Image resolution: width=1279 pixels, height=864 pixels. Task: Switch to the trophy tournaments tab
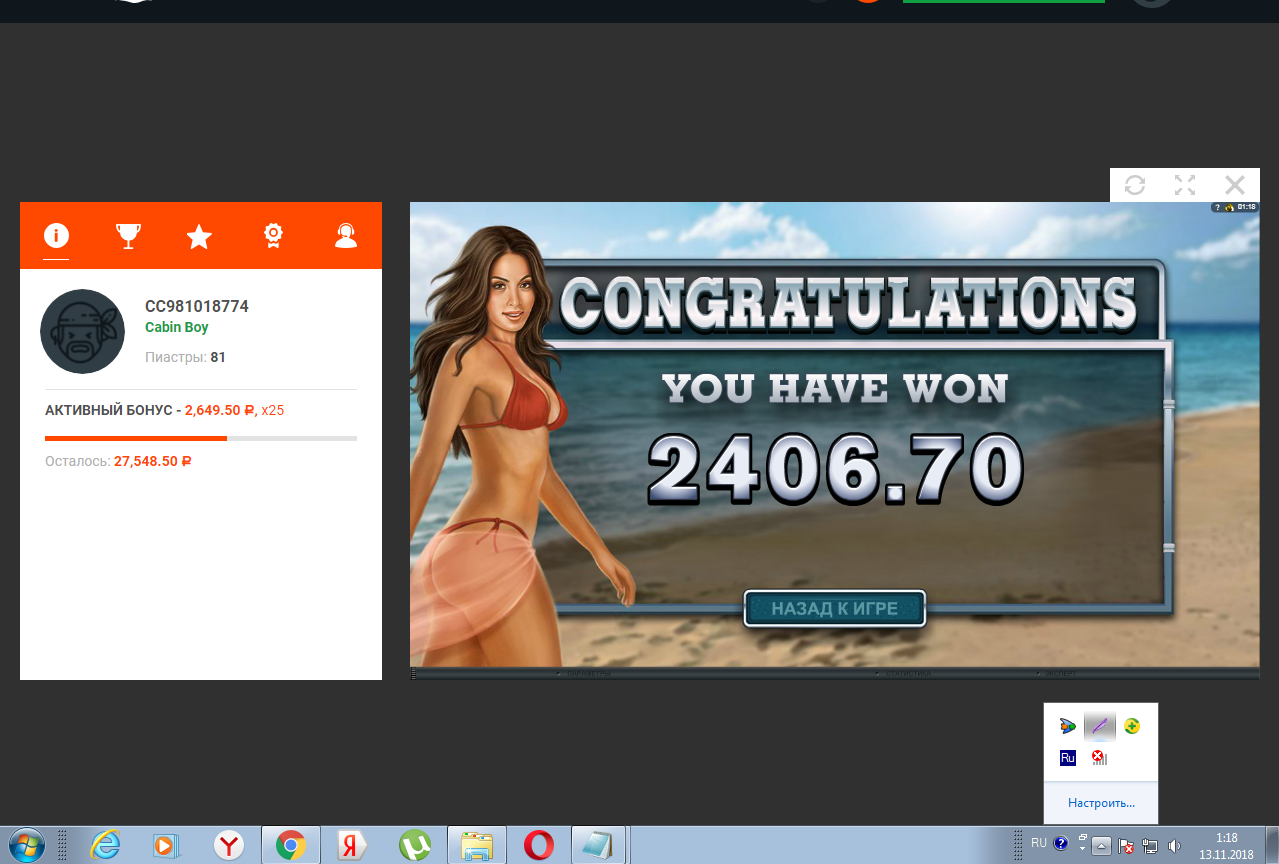point(128,236)
